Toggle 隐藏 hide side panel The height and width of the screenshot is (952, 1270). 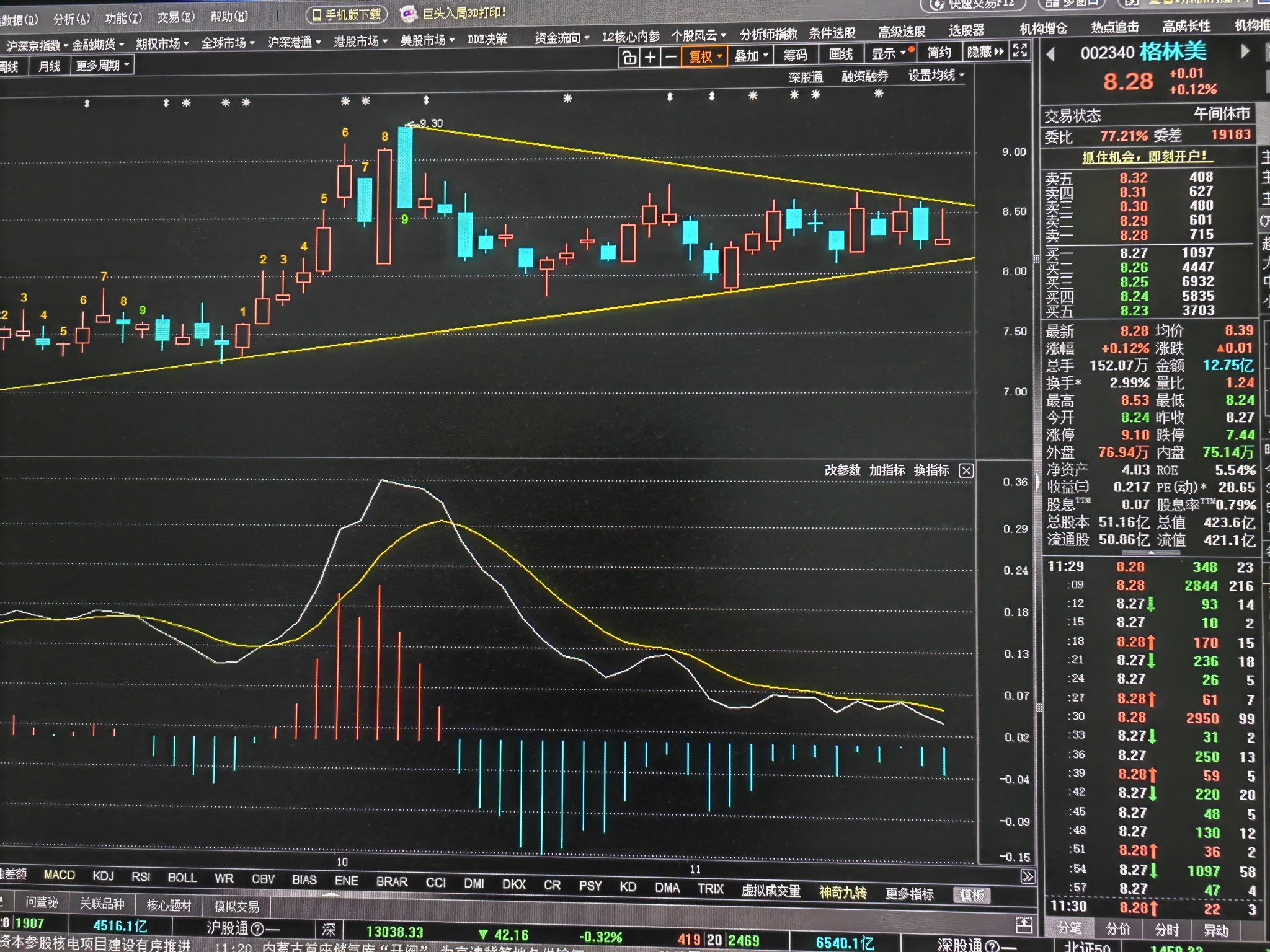pyautogui.click(x=985, y=52)
